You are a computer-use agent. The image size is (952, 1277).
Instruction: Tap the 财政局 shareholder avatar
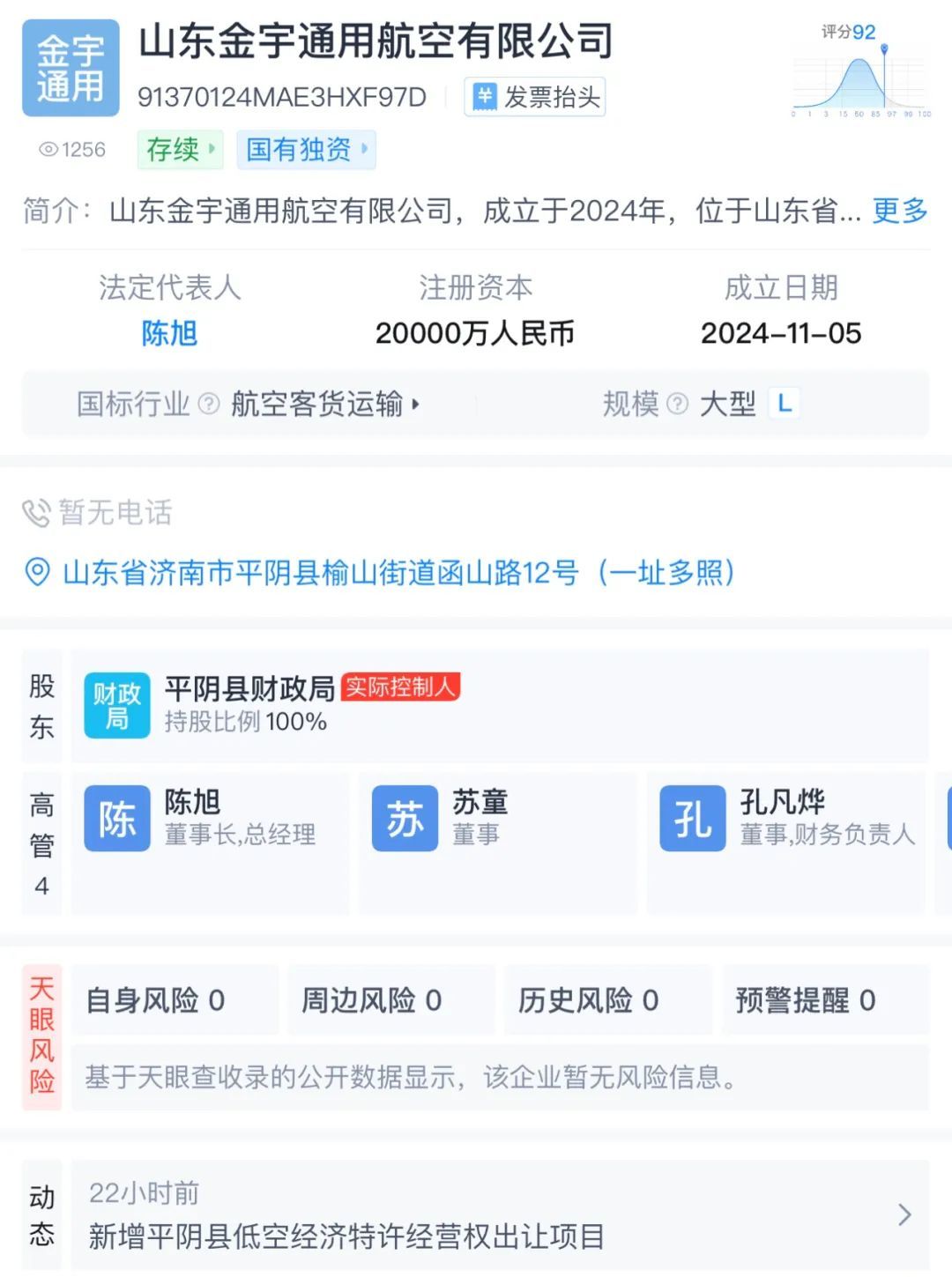(117, 706)
